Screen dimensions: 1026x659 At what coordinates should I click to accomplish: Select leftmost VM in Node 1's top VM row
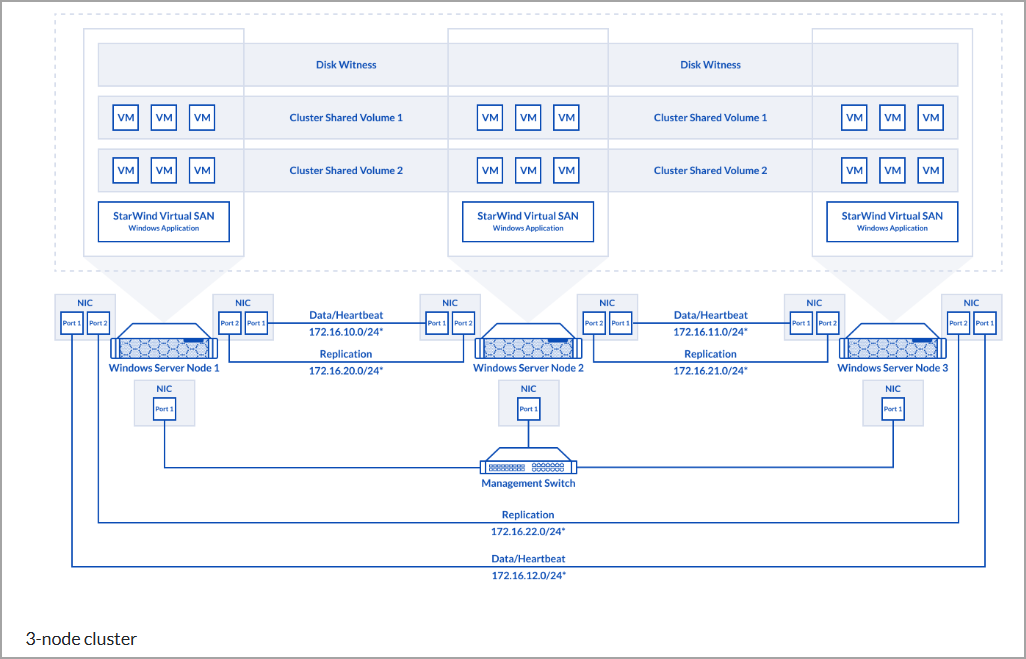126,118
